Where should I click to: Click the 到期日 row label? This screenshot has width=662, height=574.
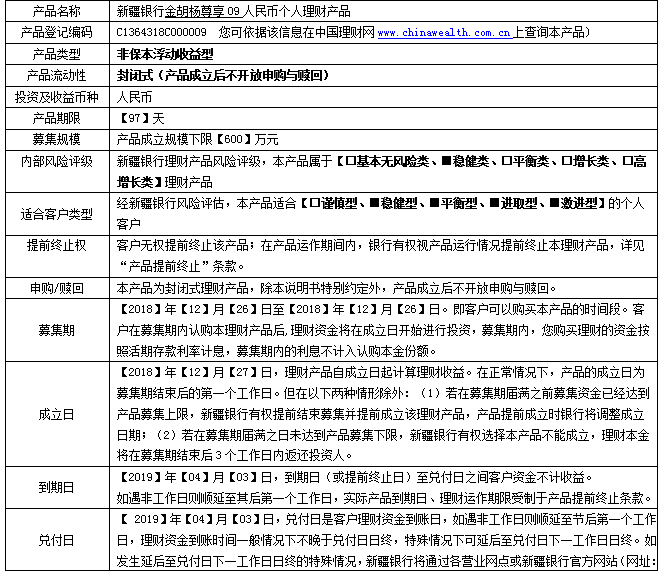[x=57, y=487]
